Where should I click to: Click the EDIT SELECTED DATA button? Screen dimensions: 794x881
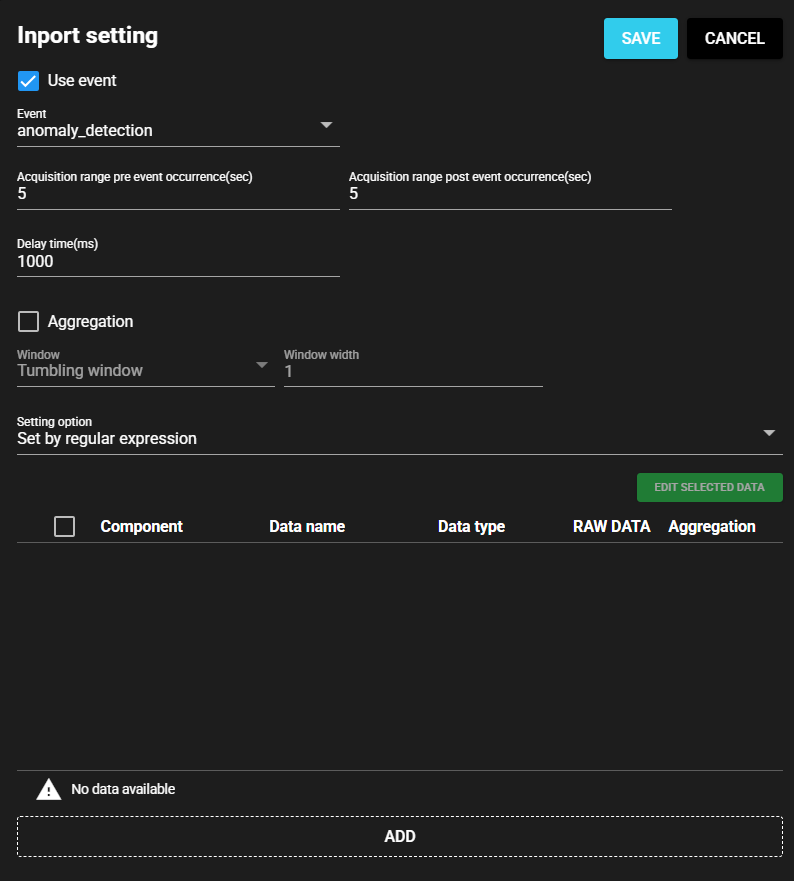[709, 487]
